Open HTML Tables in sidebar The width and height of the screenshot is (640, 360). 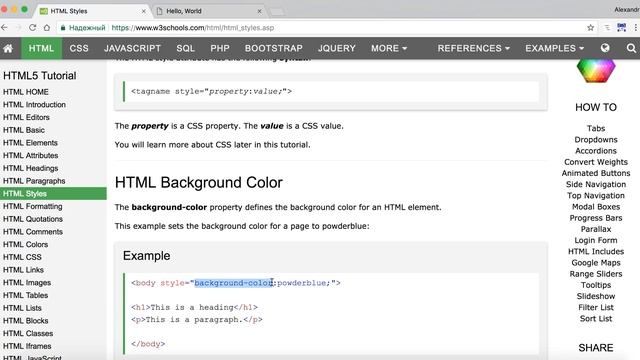[25, 295]
